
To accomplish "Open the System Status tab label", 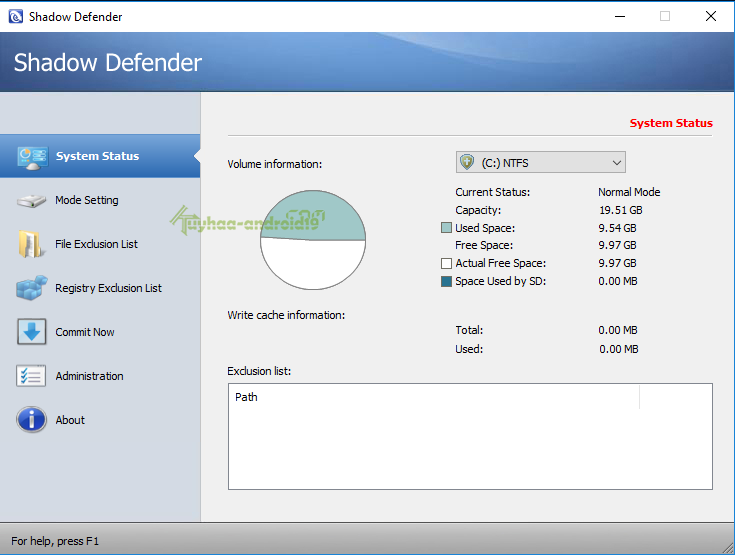I will [98, 156].
